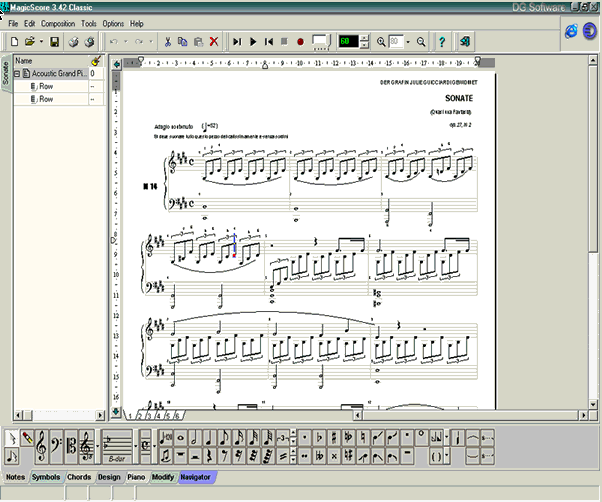Rewind to the beginning of composition
Viewport: 602px width, 502px height.
click(x=269, y=41)
